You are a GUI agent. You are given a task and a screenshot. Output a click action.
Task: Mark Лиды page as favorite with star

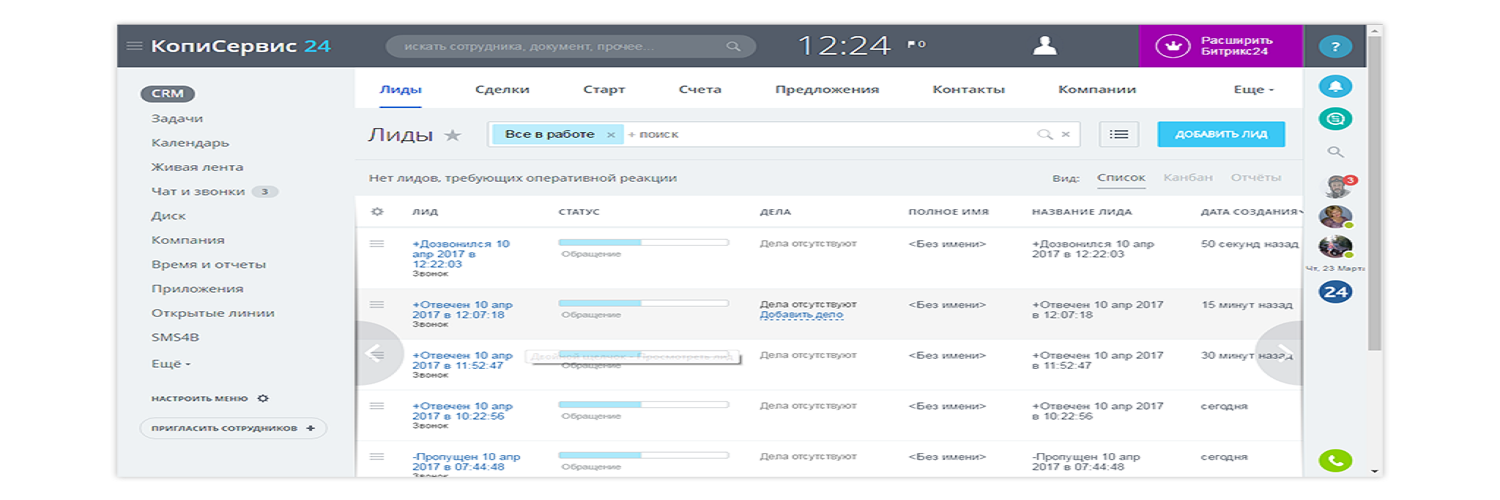pyautogui.click(x=453, y=135)
